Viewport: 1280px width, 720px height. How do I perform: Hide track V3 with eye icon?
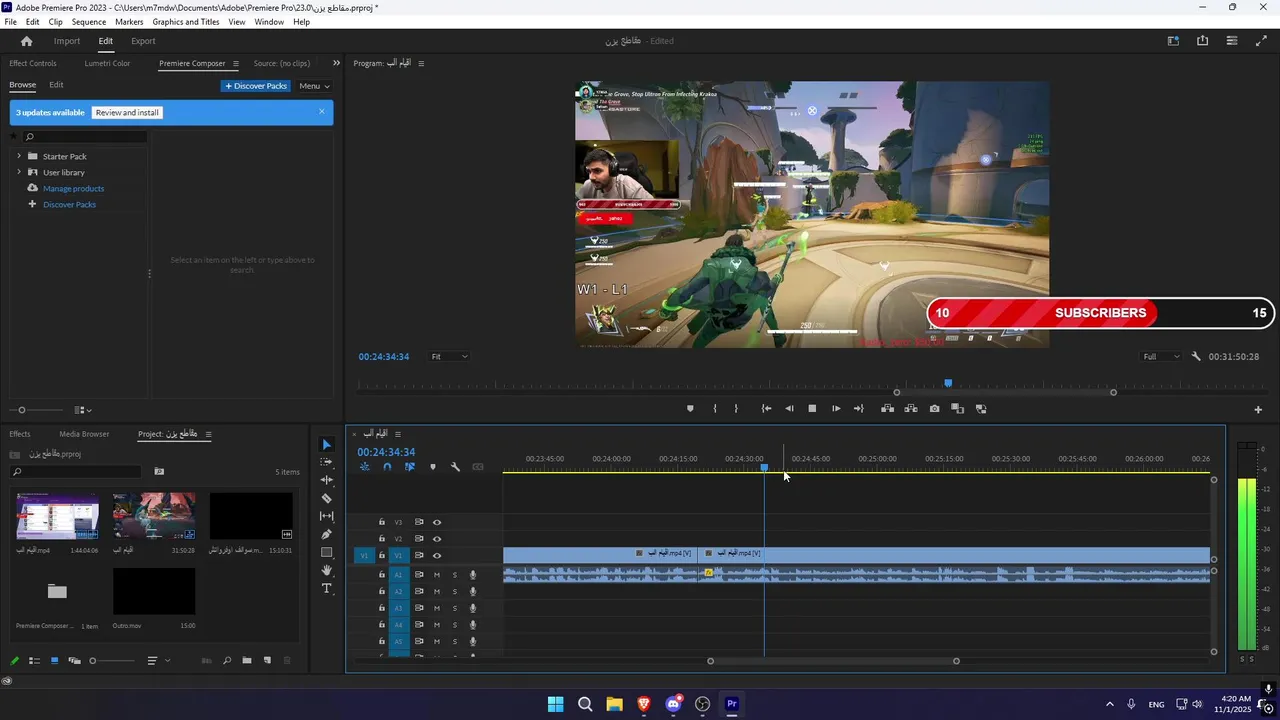[x=436, y=522]
